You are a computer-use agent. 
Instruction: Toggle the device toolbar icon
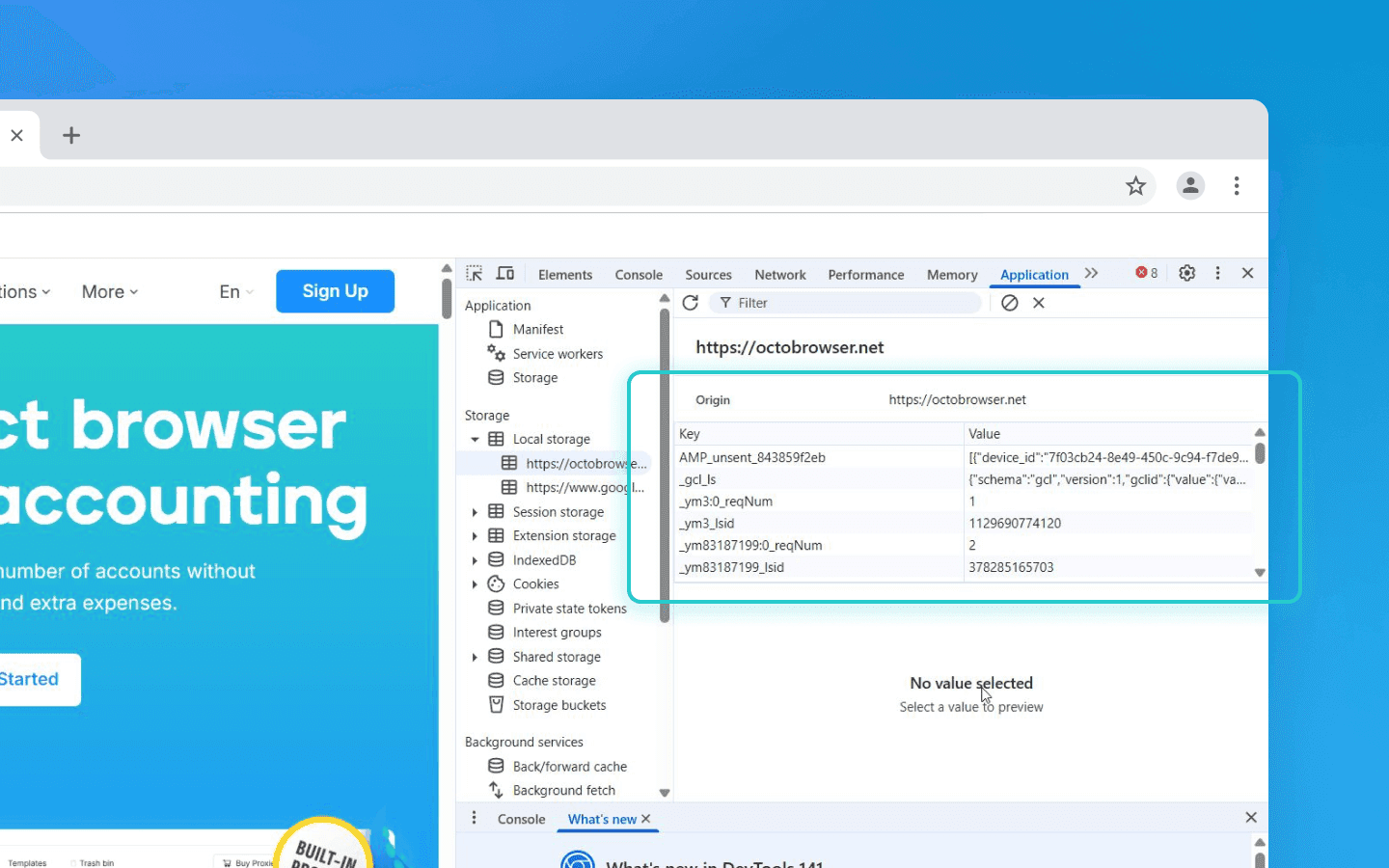pyautogui.click(x=505, y=274)
